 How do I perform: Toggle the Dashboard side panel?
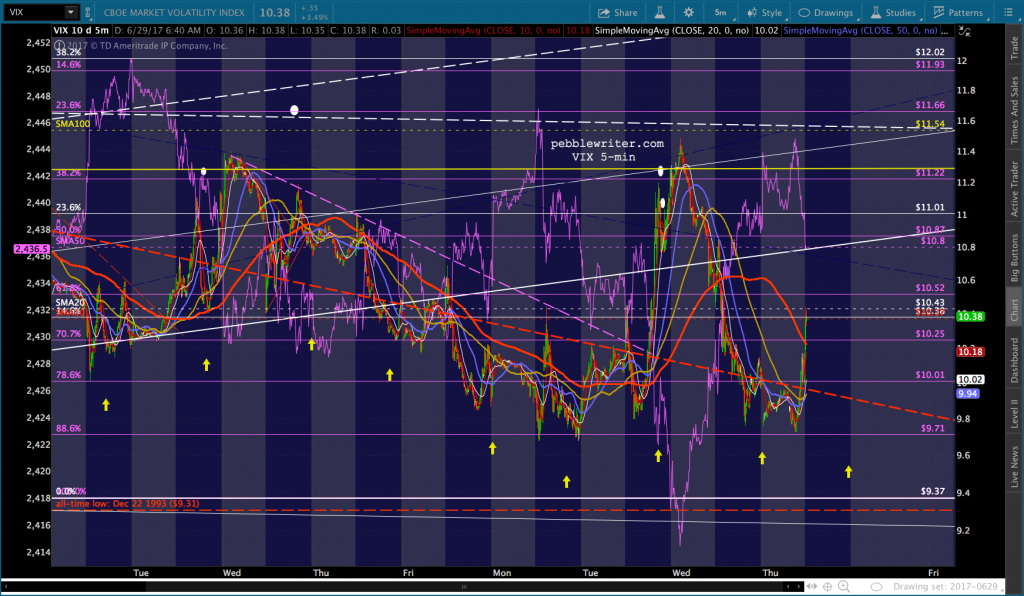click(x=1012, y=360)
